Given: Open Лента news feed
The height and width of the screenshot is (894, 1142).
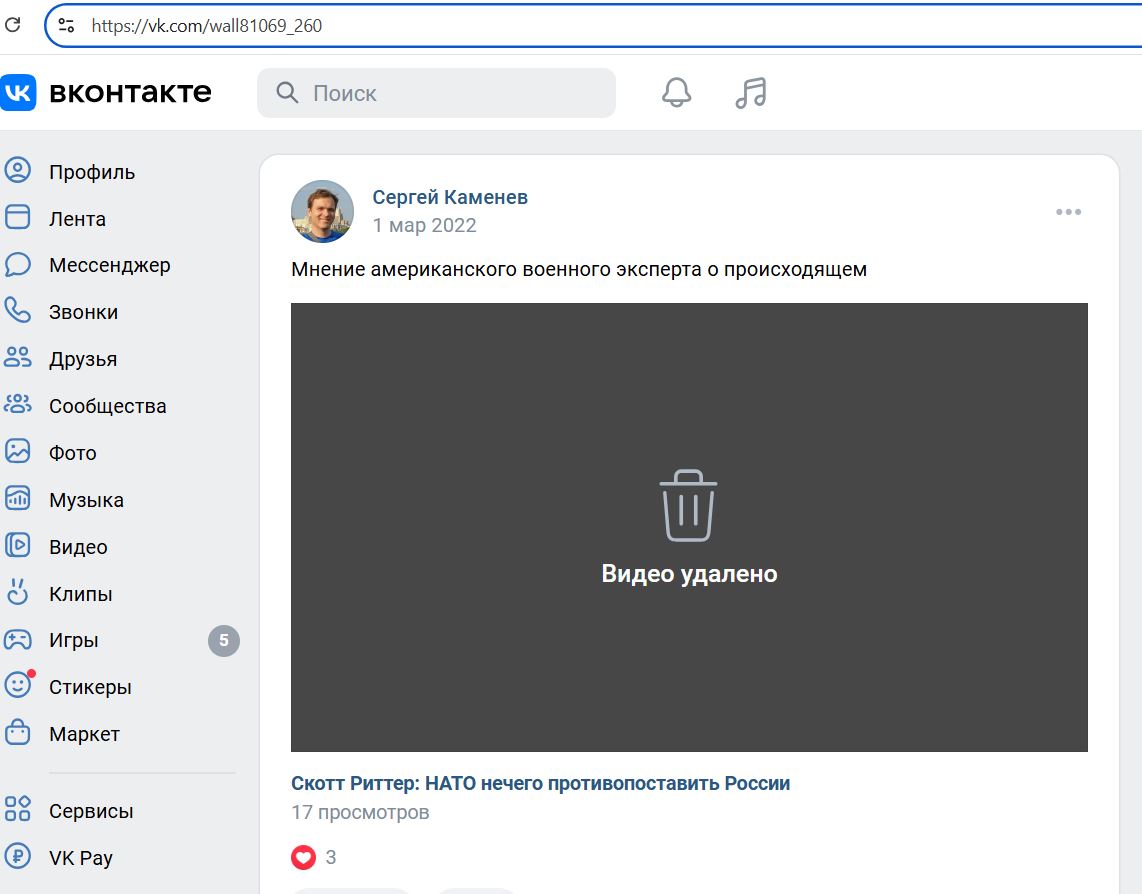Looking at the screenshot, I should click(77, 219).
